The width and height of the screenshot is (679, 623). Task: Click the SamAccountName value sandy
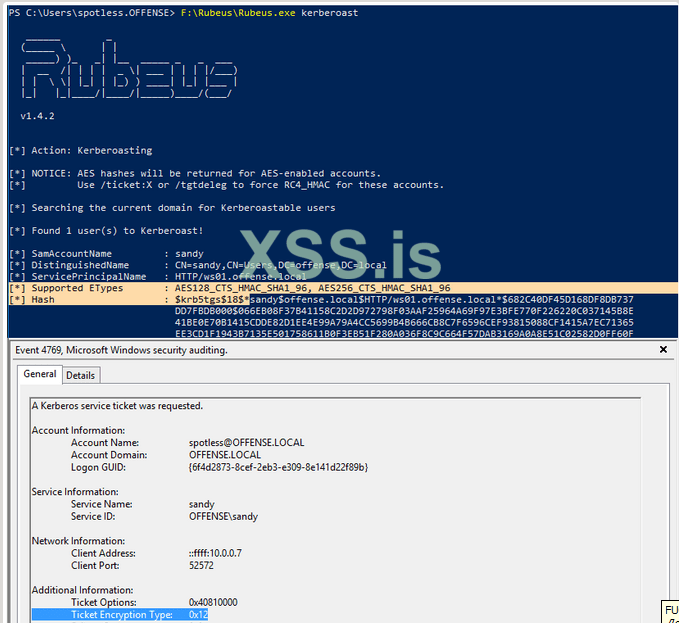pyautogui.click(x=189, y=254)
